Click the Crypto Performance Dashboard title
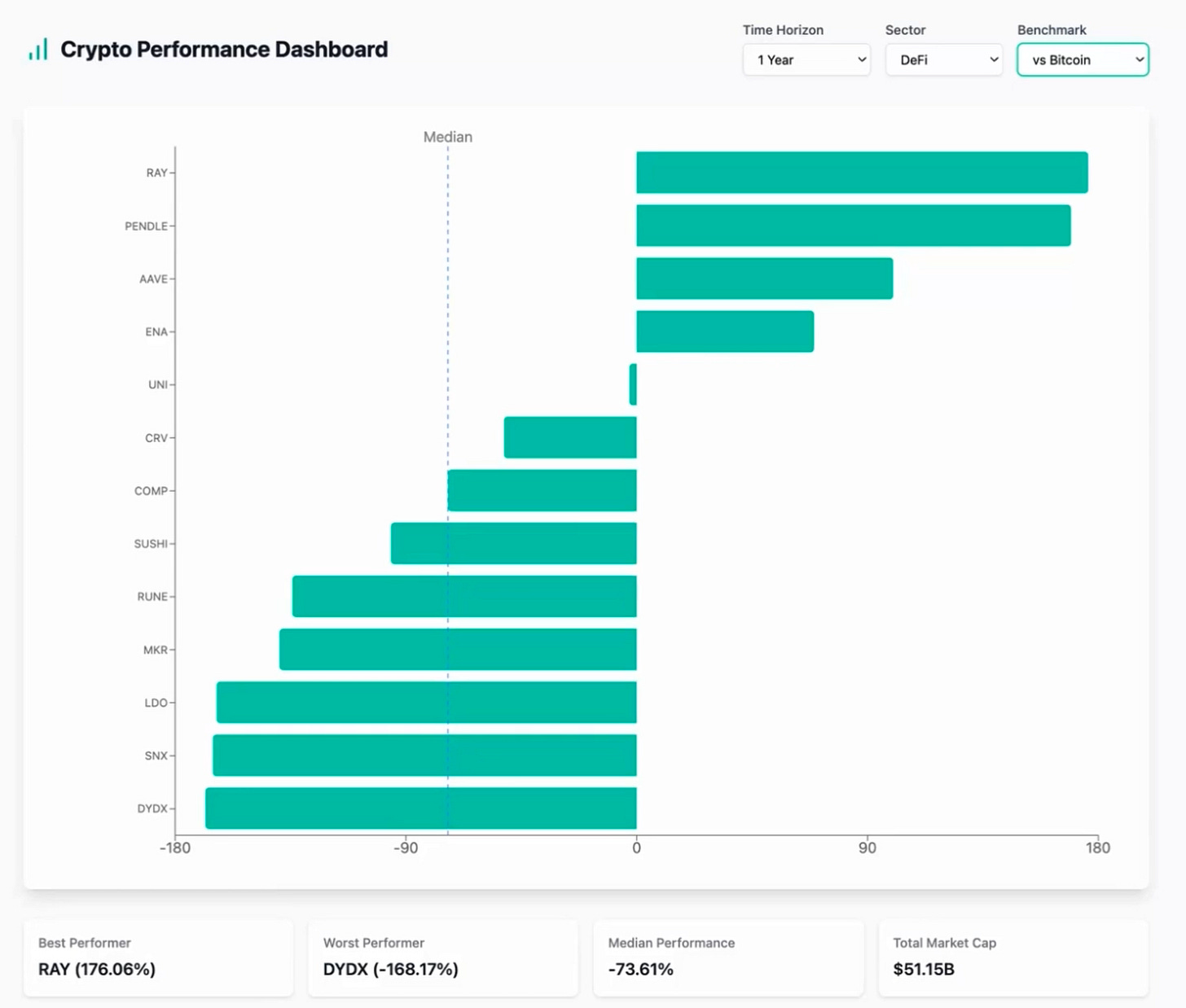This screenshot has width=1186, height=1008. [x=224, y=49]
